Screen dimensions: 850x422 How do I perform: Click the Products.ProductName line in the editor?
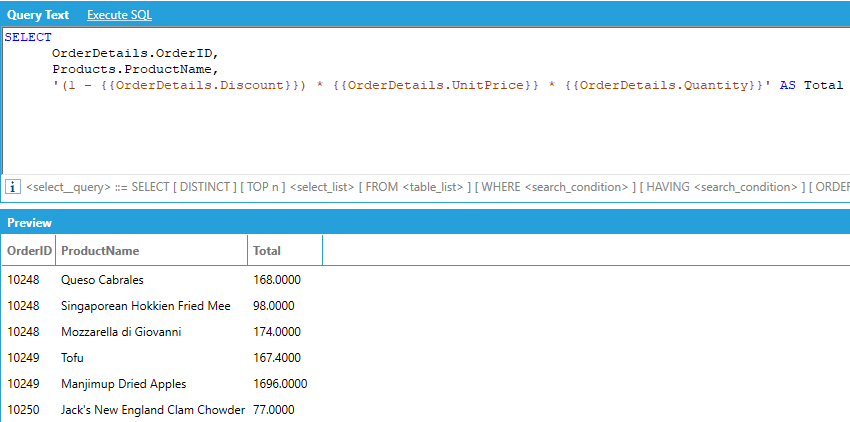point(134,69)
